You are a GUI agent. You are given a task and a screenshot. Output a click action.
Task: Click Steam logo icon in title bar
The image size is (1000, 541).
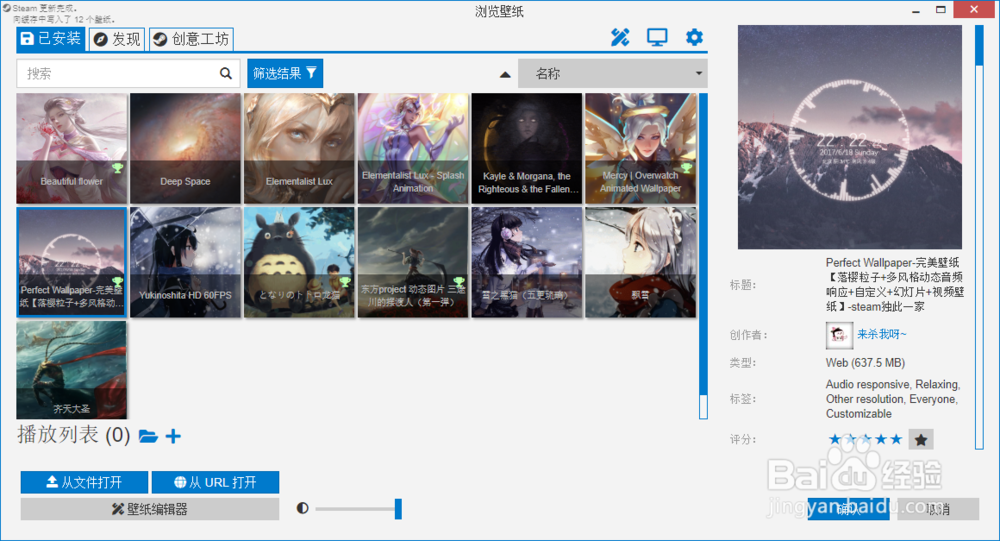click(6, 8)
